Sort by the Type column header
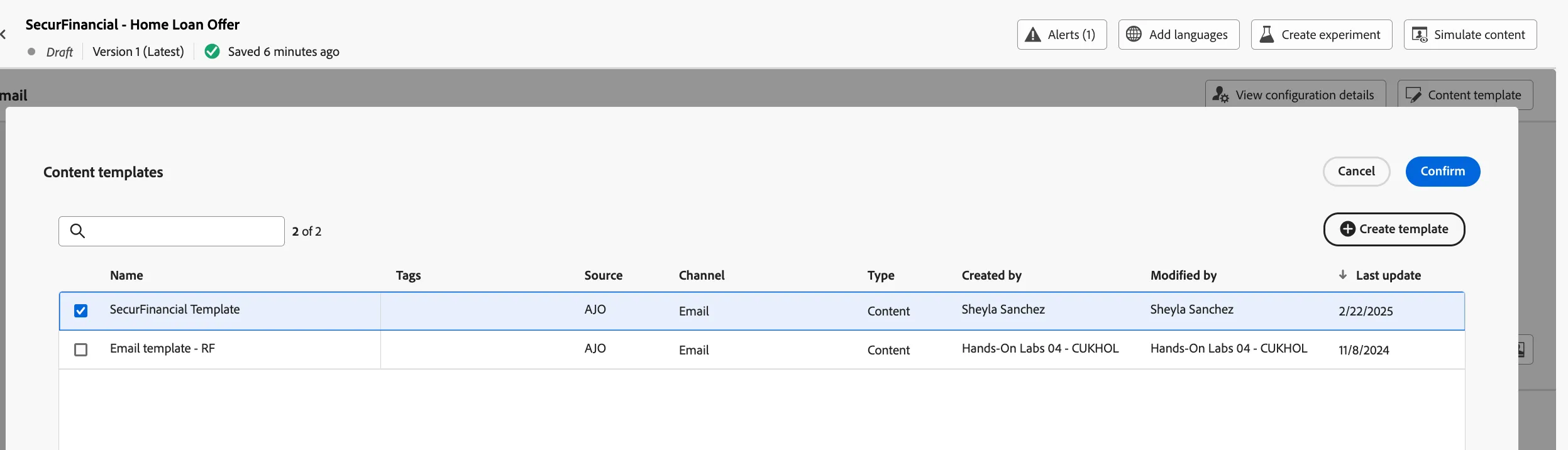The height and width of the screenshot is (450, 1568). click(881, 275)
